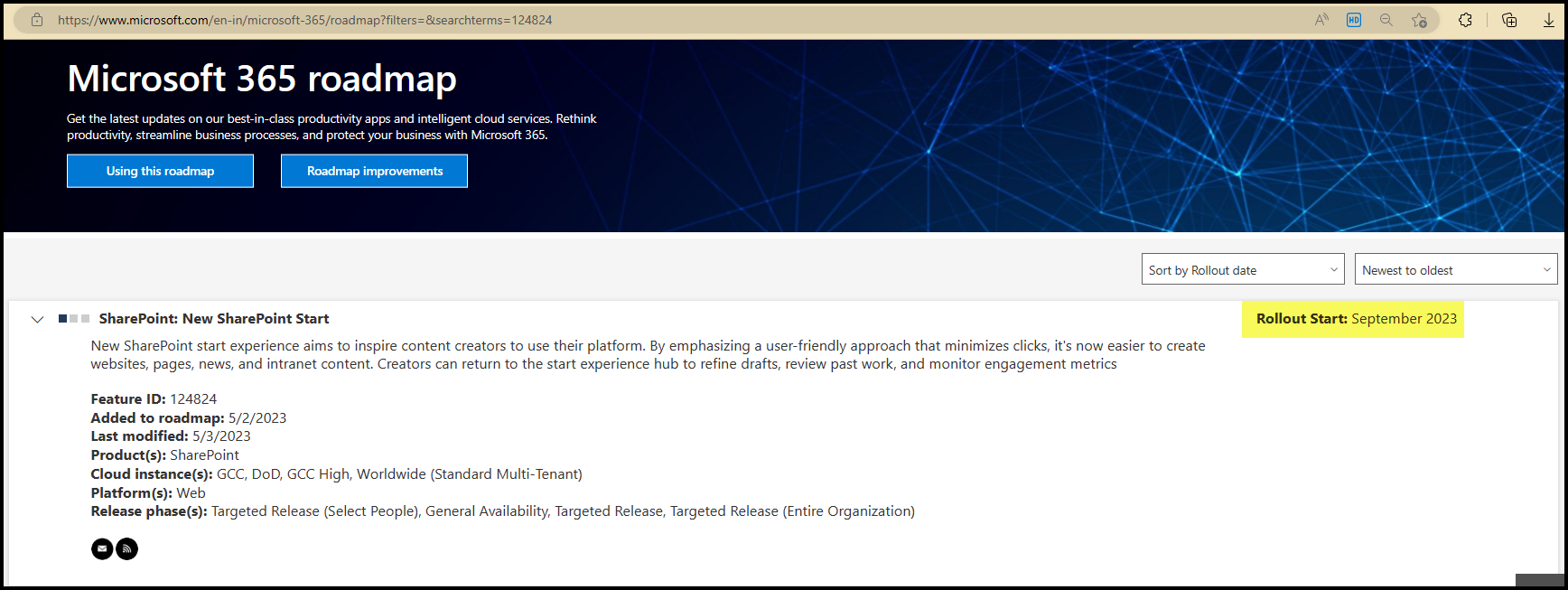Click the site lock icon

(x=37, y=20)
